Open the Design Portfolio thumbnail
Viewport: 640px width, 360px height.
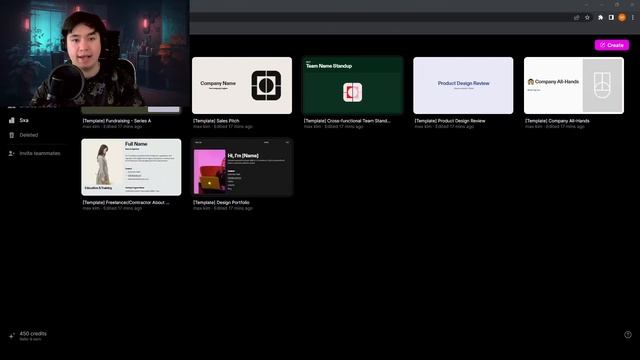242,167
